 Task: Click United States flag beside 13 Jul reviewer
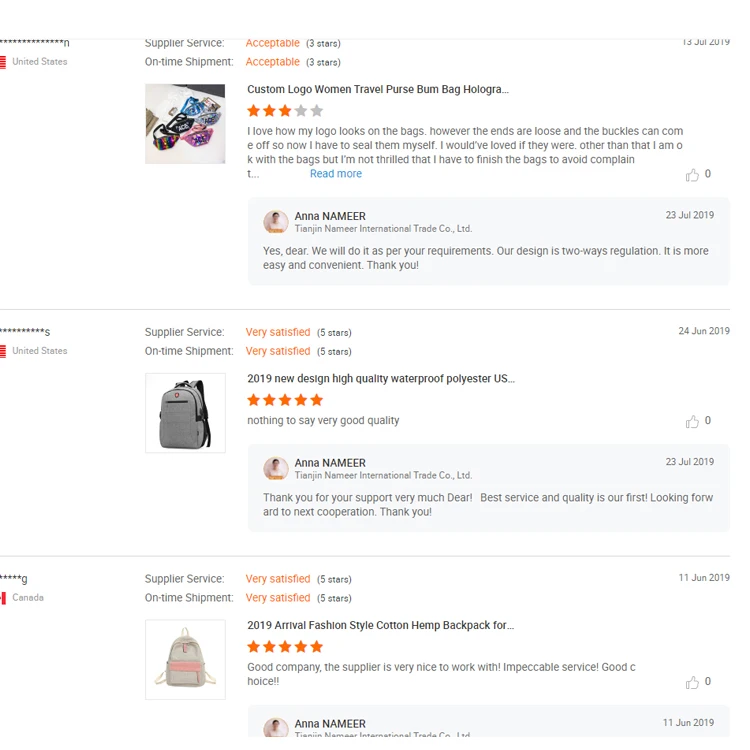(x=3, y=62)
